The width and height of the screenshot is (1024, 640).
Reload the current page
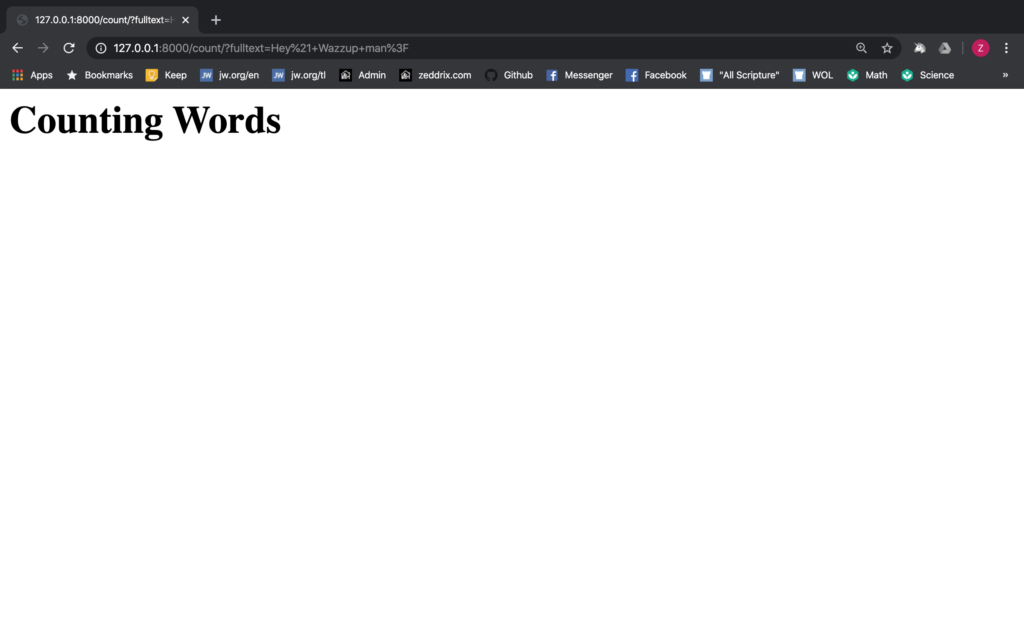tap(69, 48)
